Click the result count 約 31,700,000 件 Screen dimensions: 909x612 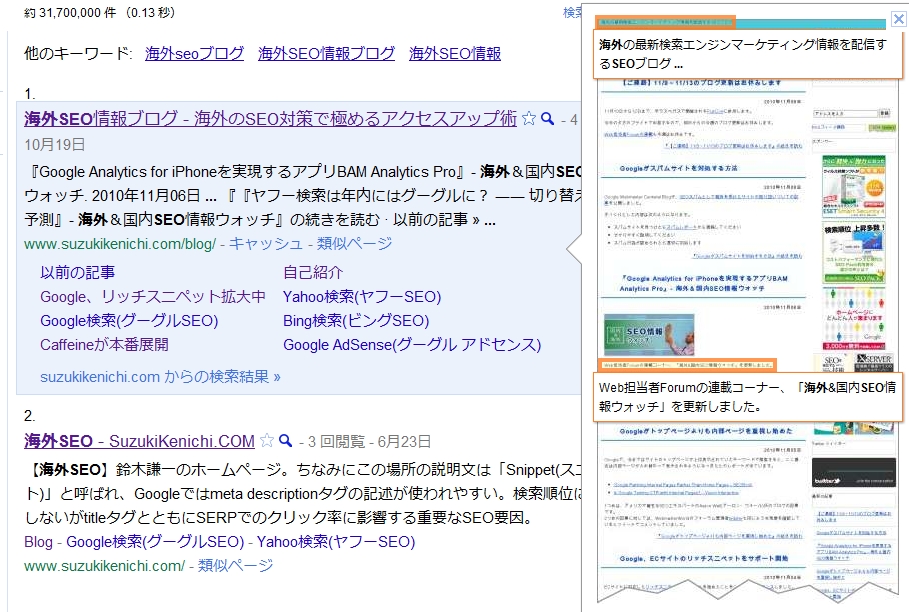(x=70, y=13)
